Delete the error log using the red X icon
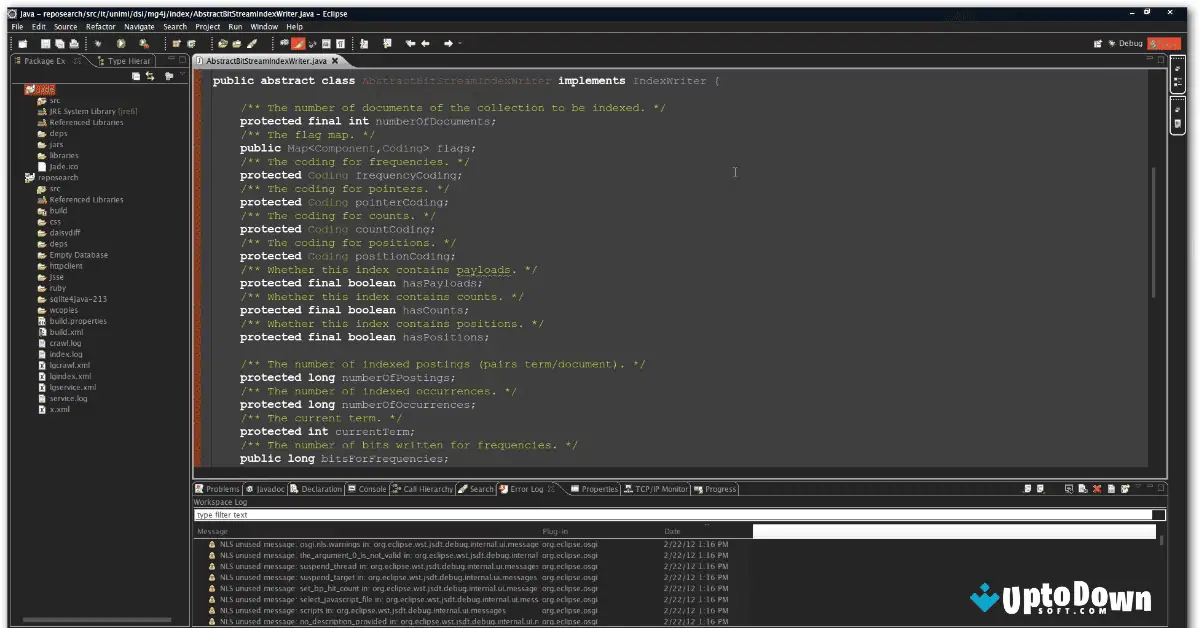1200x628 pixels. coord(1097,489)
